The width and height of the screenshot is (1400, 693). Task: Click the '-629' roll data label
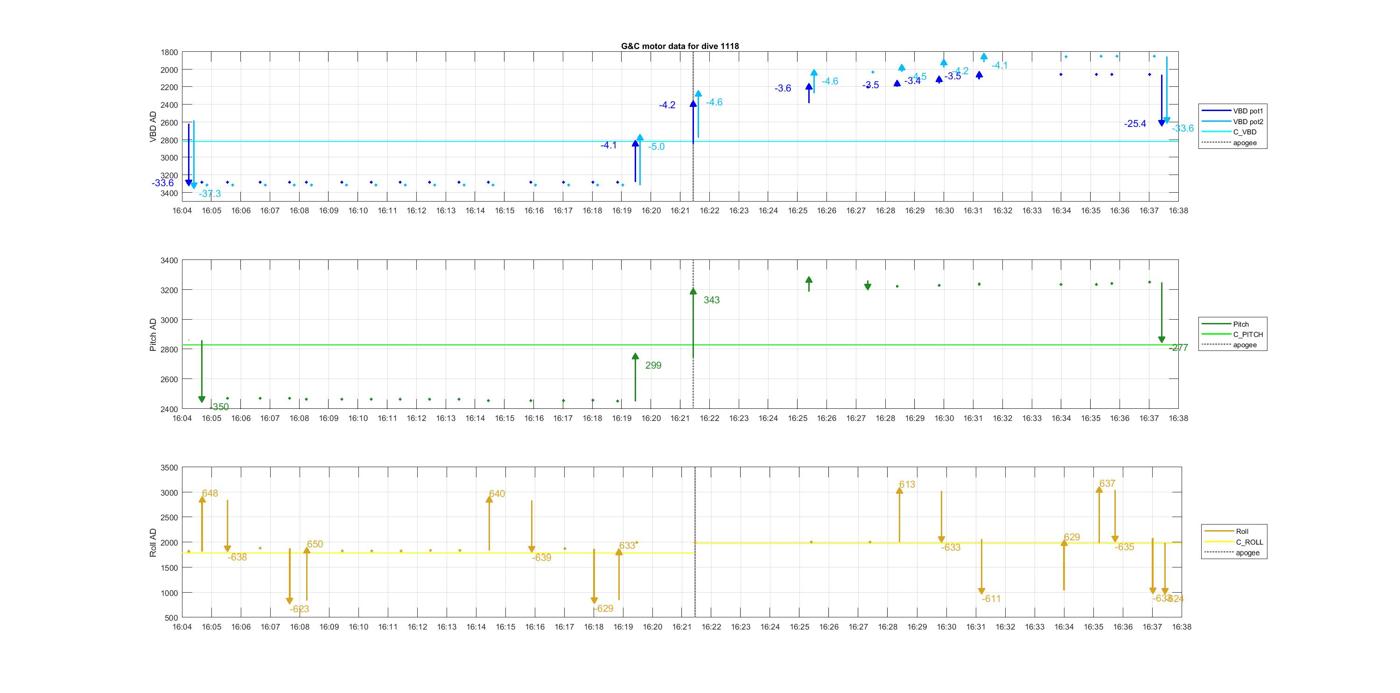[603, 608]
